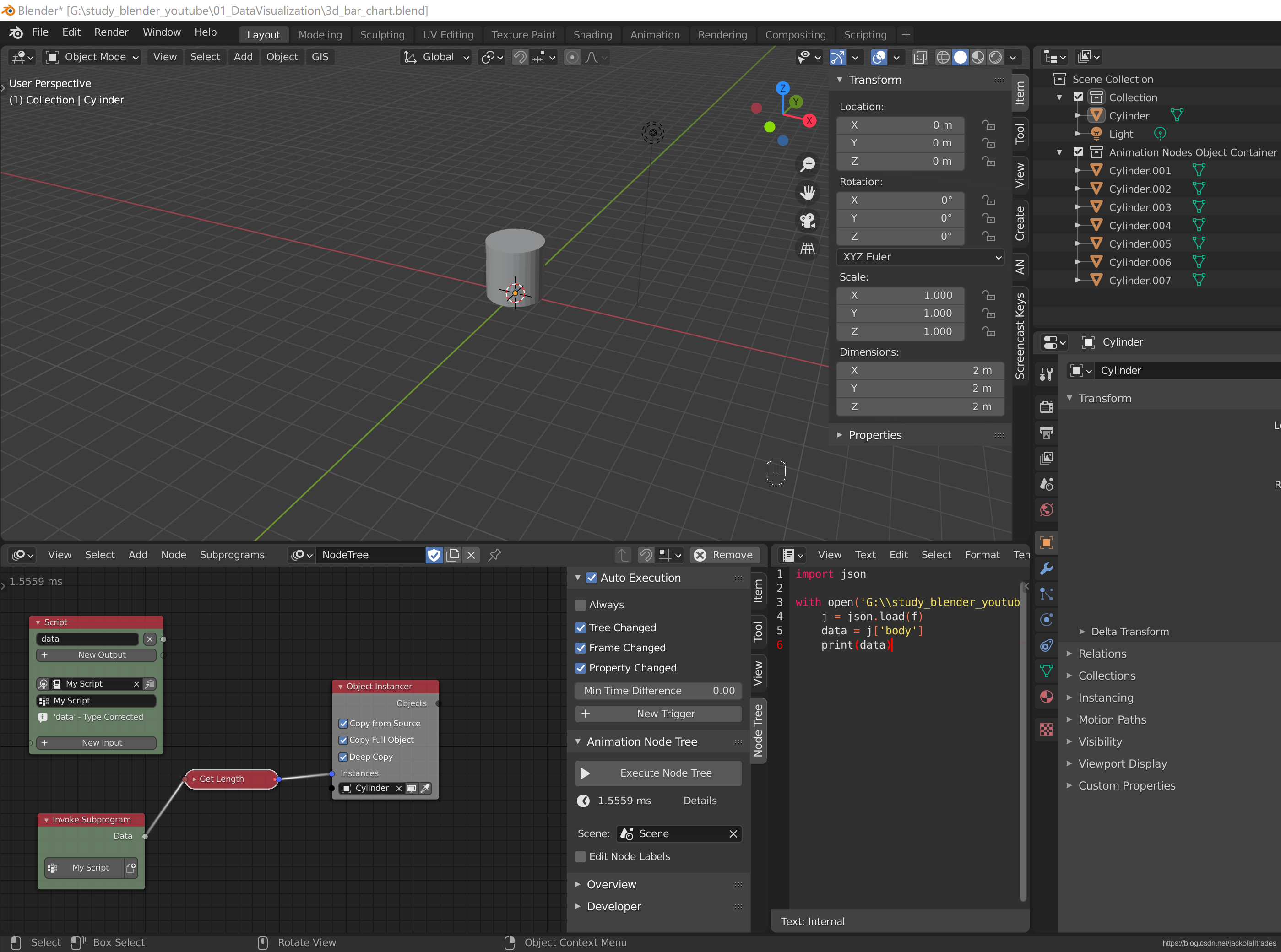
Task: Click the viewport zoom magnifier icon
Action: click(x=807, y=164)
